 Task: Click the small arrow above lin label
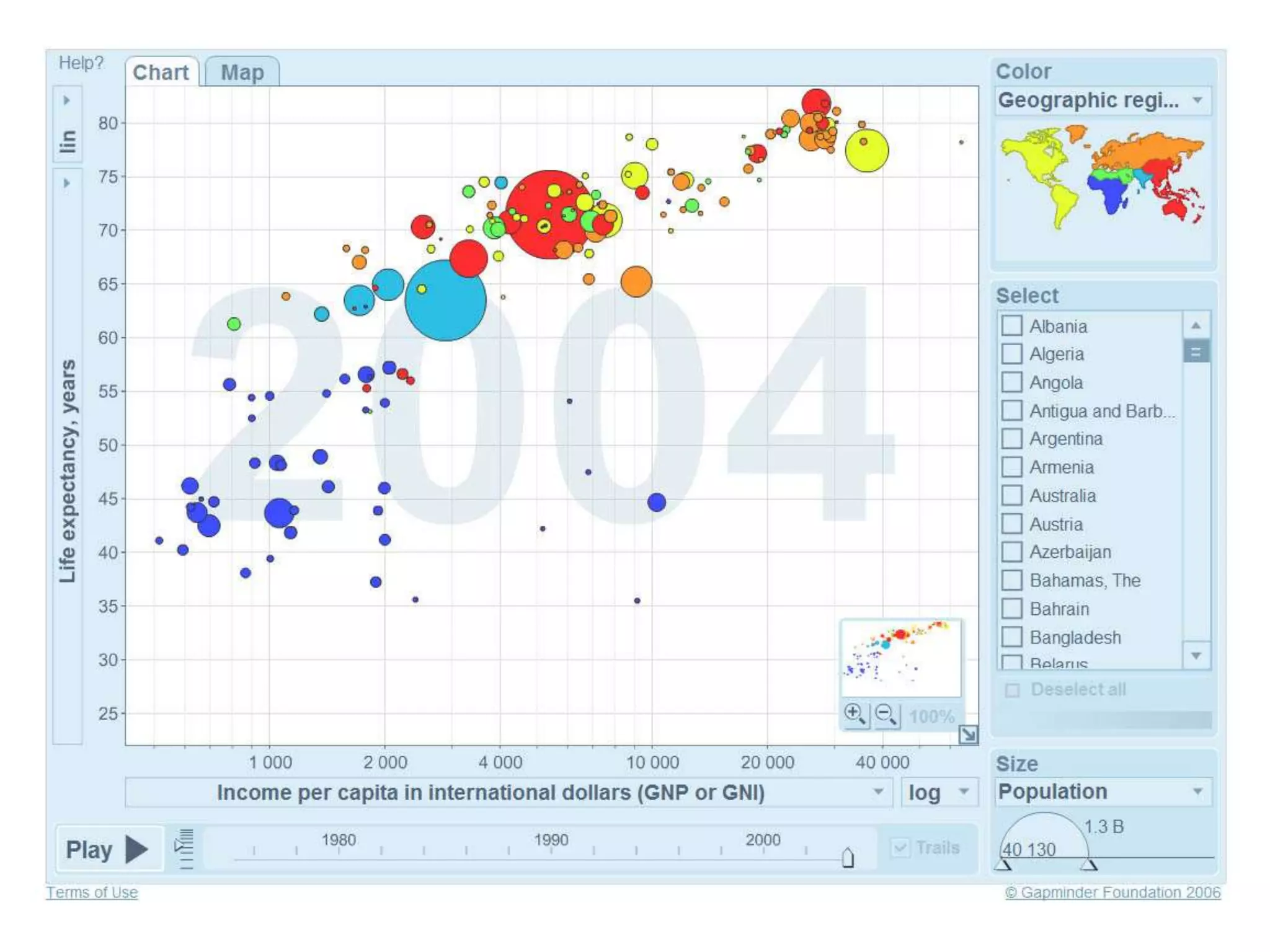coord(67,100)
